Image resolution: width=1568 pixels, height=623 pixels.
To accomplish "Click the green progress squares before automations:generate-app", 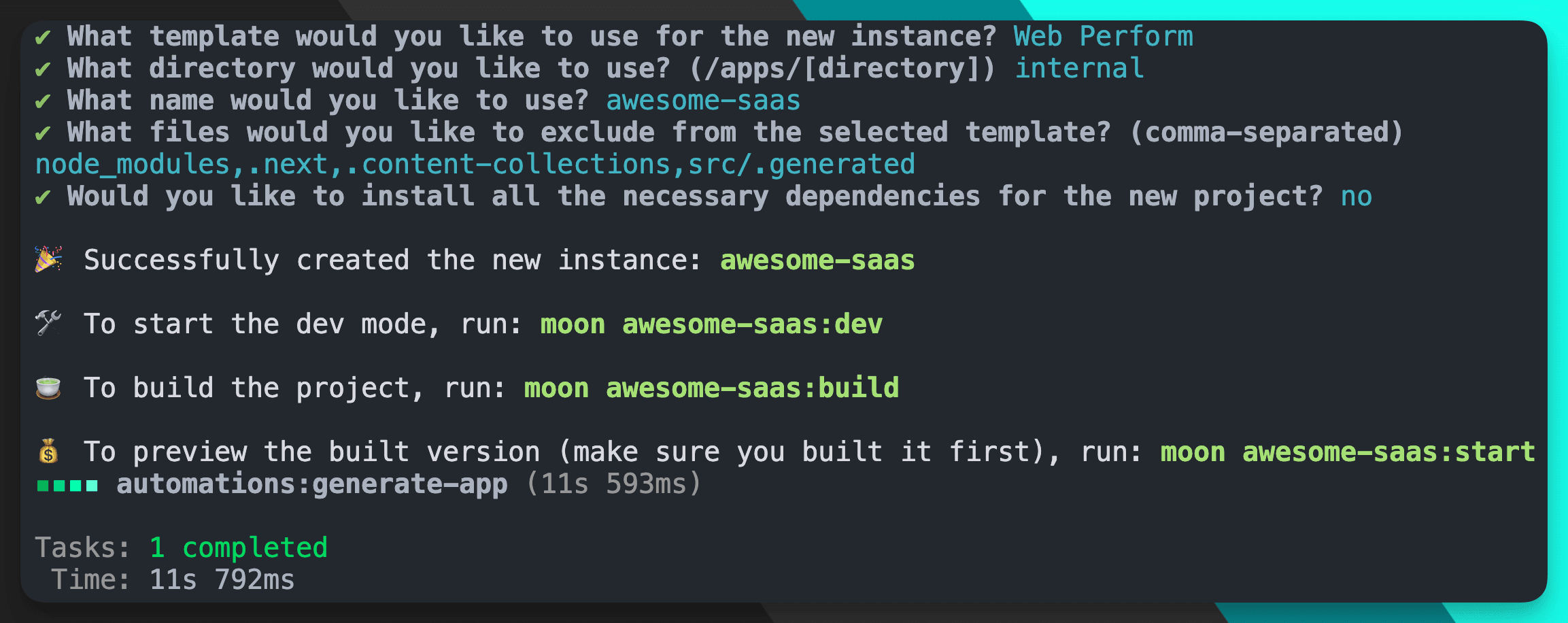I will (x=67, y=485).
